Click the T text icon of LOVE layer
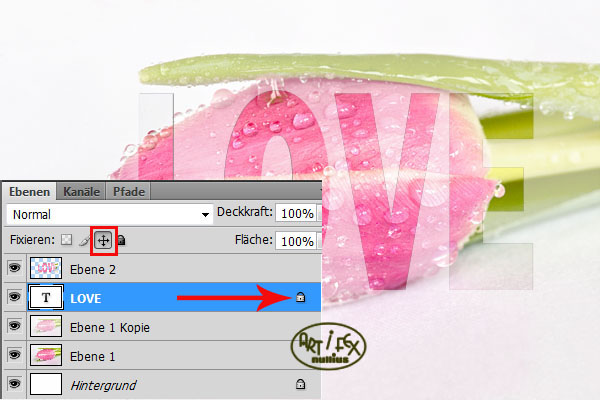The width and height of the screenshot is (600, 400). tap(46, 297)
